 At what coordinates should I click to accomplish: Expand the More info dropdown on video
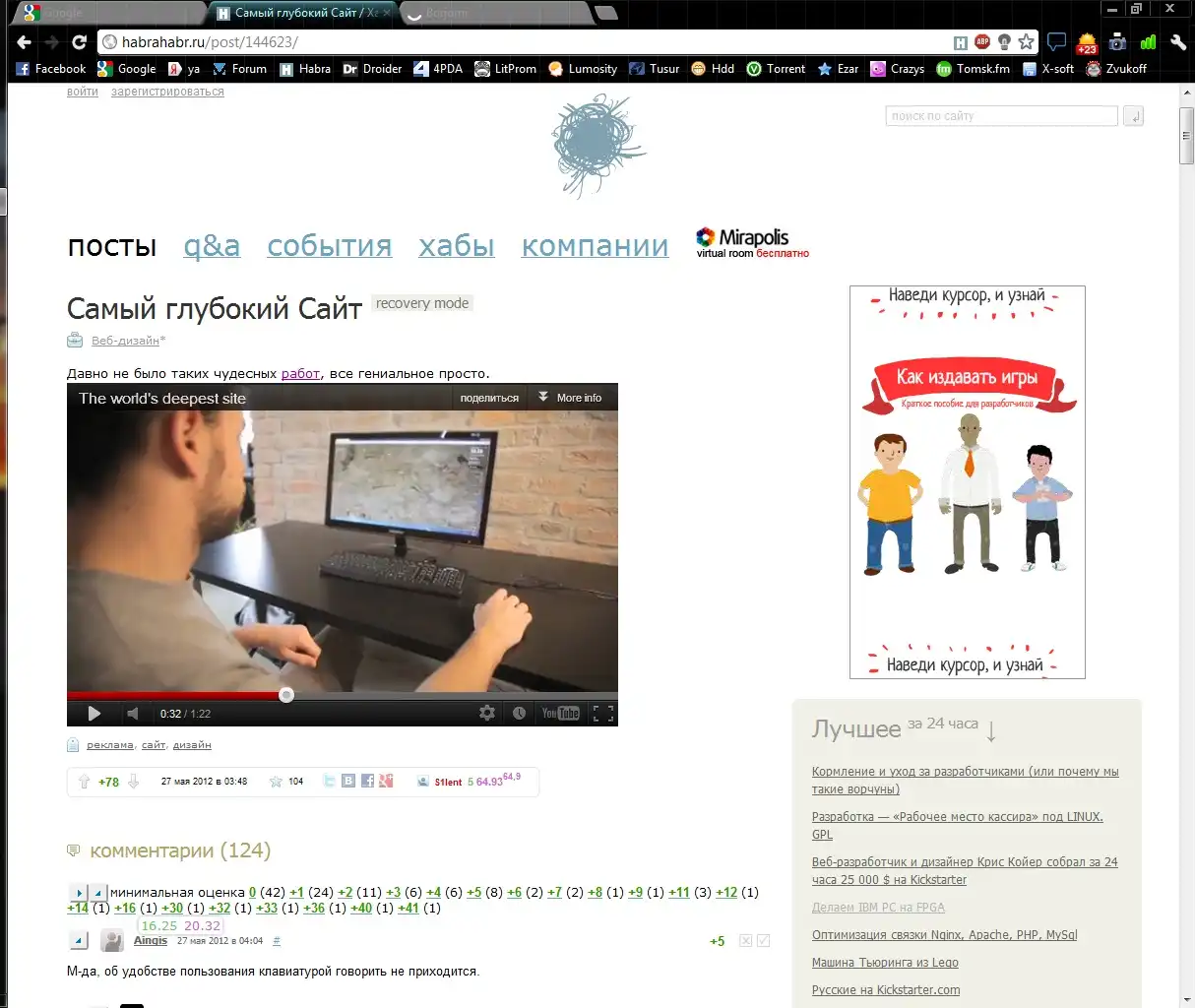[x=570, y=398]
